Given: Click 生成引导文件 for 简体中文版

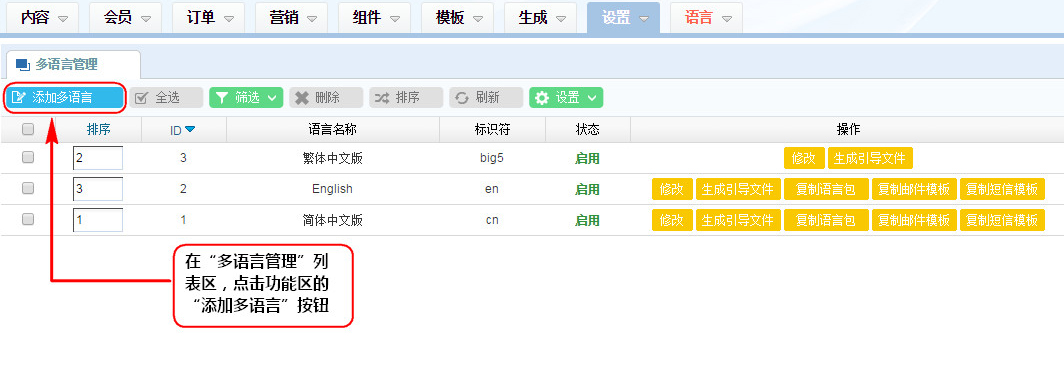Looking at the screenshot, I should pyautogui.click(x=738, y=221).
